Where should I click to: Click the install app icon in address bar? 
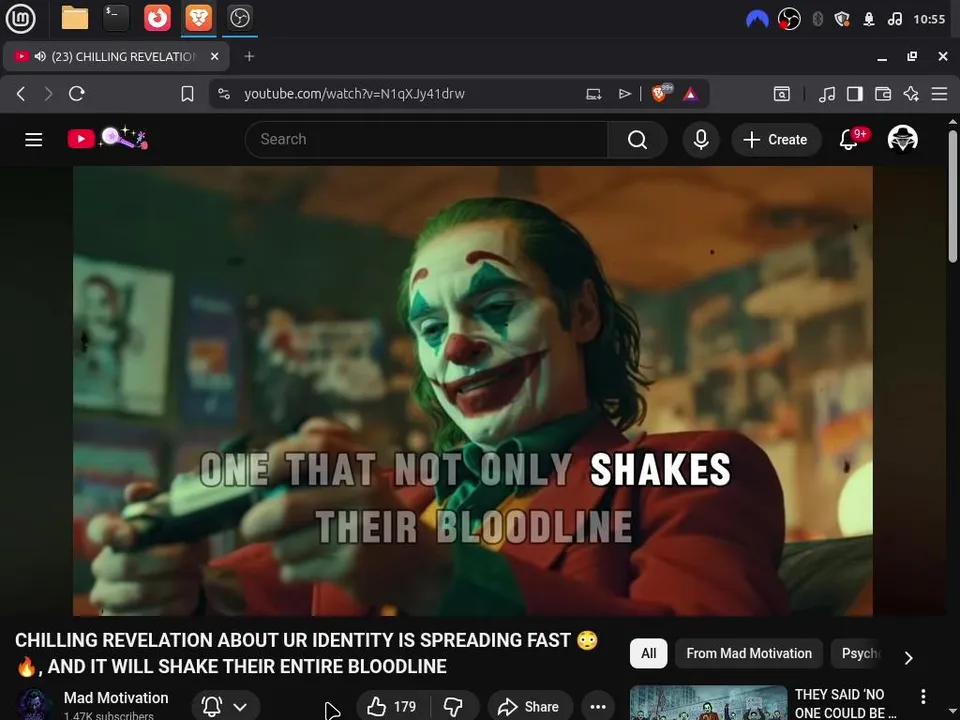593,94
